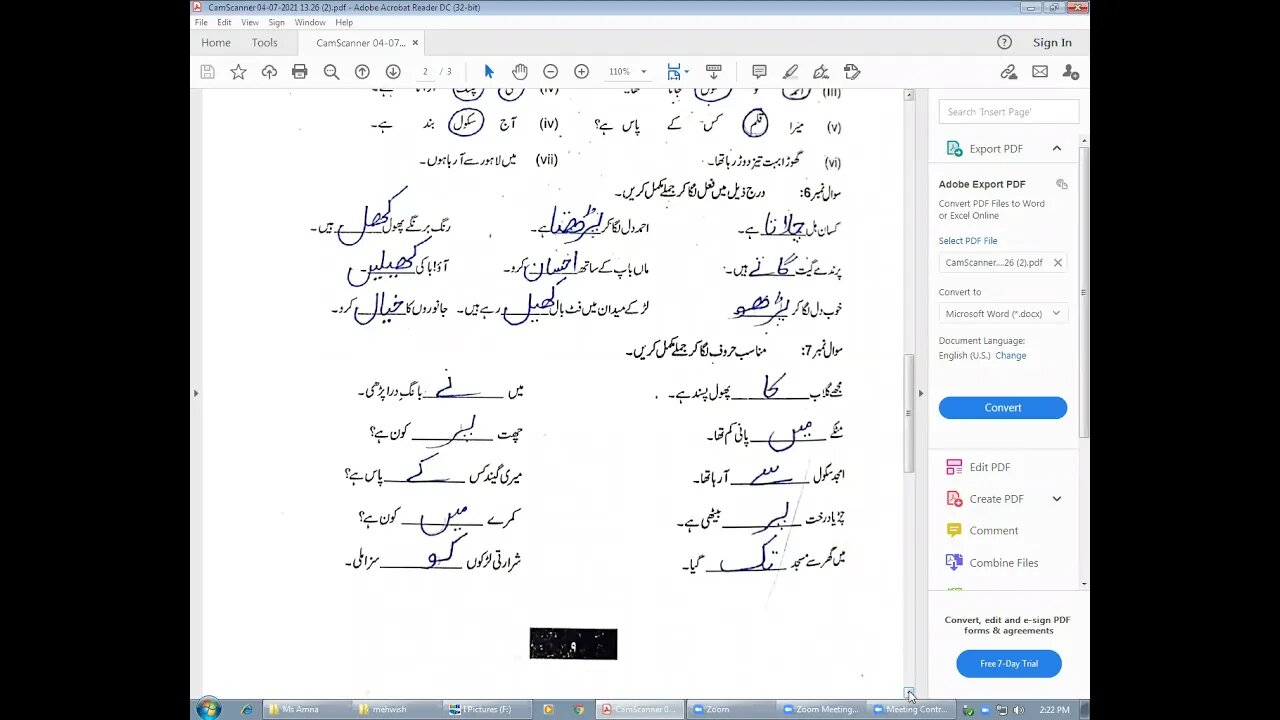Click copy icon beside Adobe Export PDF
The width and height of the screenshot is (1280, 720).
tap(1061, 185)
